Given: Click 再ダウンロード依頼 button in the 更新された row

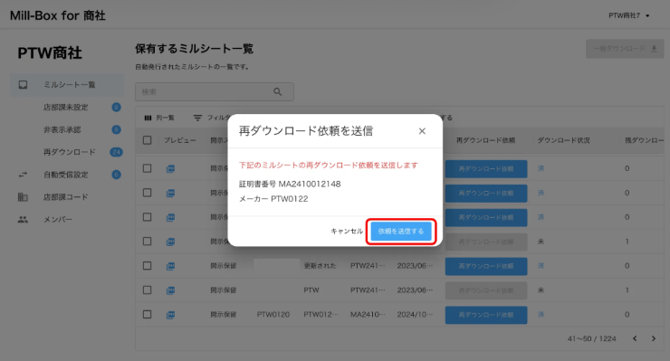Looking at the screenshot, I should (x=486, y=266).
